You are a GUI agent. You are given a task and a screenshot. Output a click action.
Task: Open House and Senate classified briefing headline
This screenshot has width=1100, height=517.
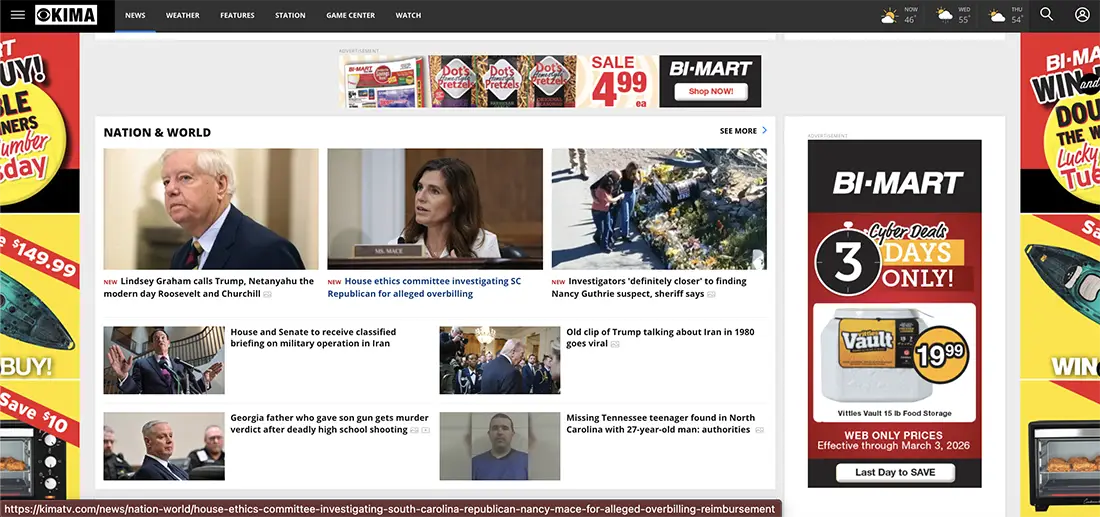pos(313,337)
